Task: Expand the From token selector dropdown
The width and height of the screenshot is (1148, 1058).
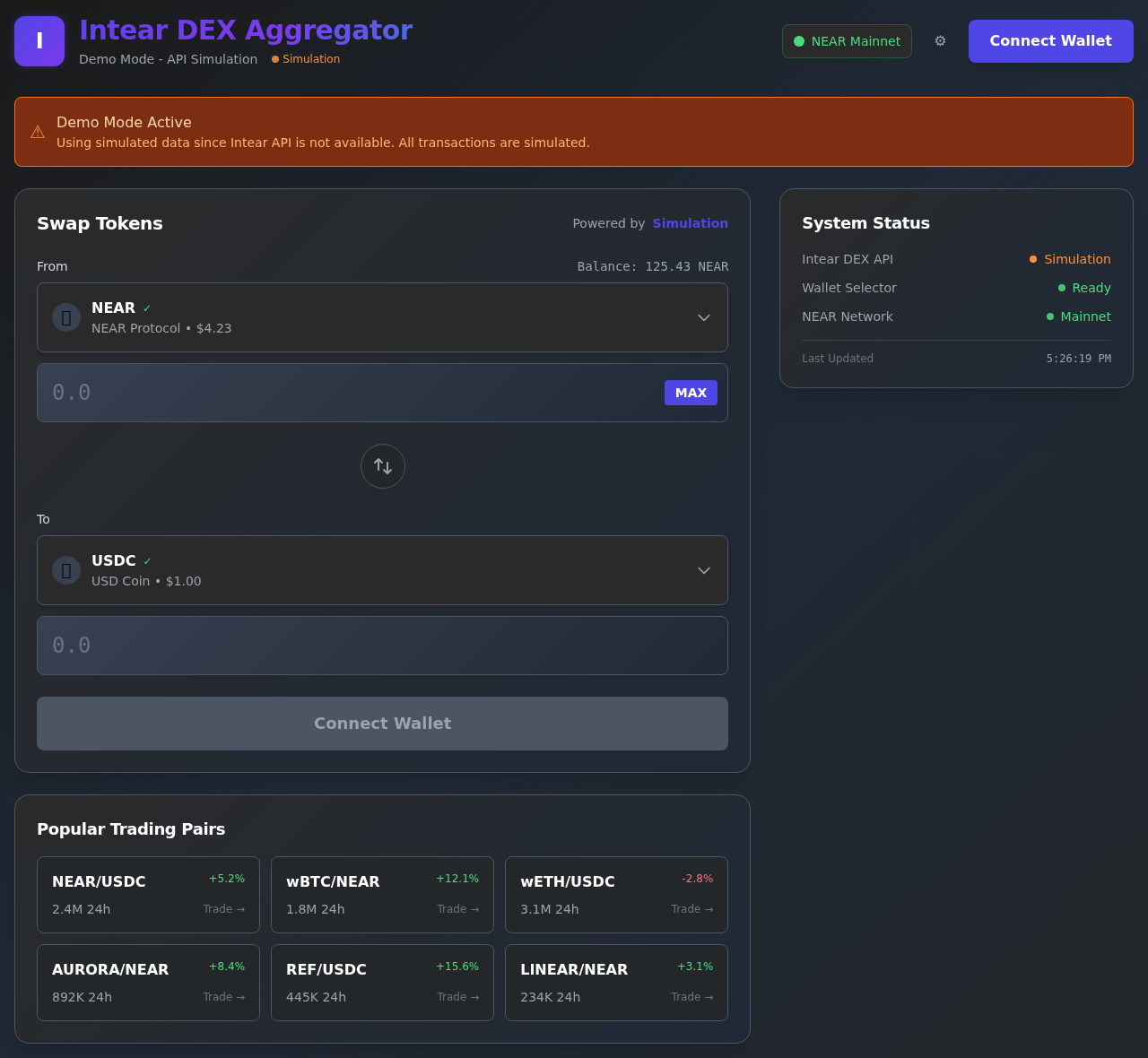Action: tap(704, 317)
